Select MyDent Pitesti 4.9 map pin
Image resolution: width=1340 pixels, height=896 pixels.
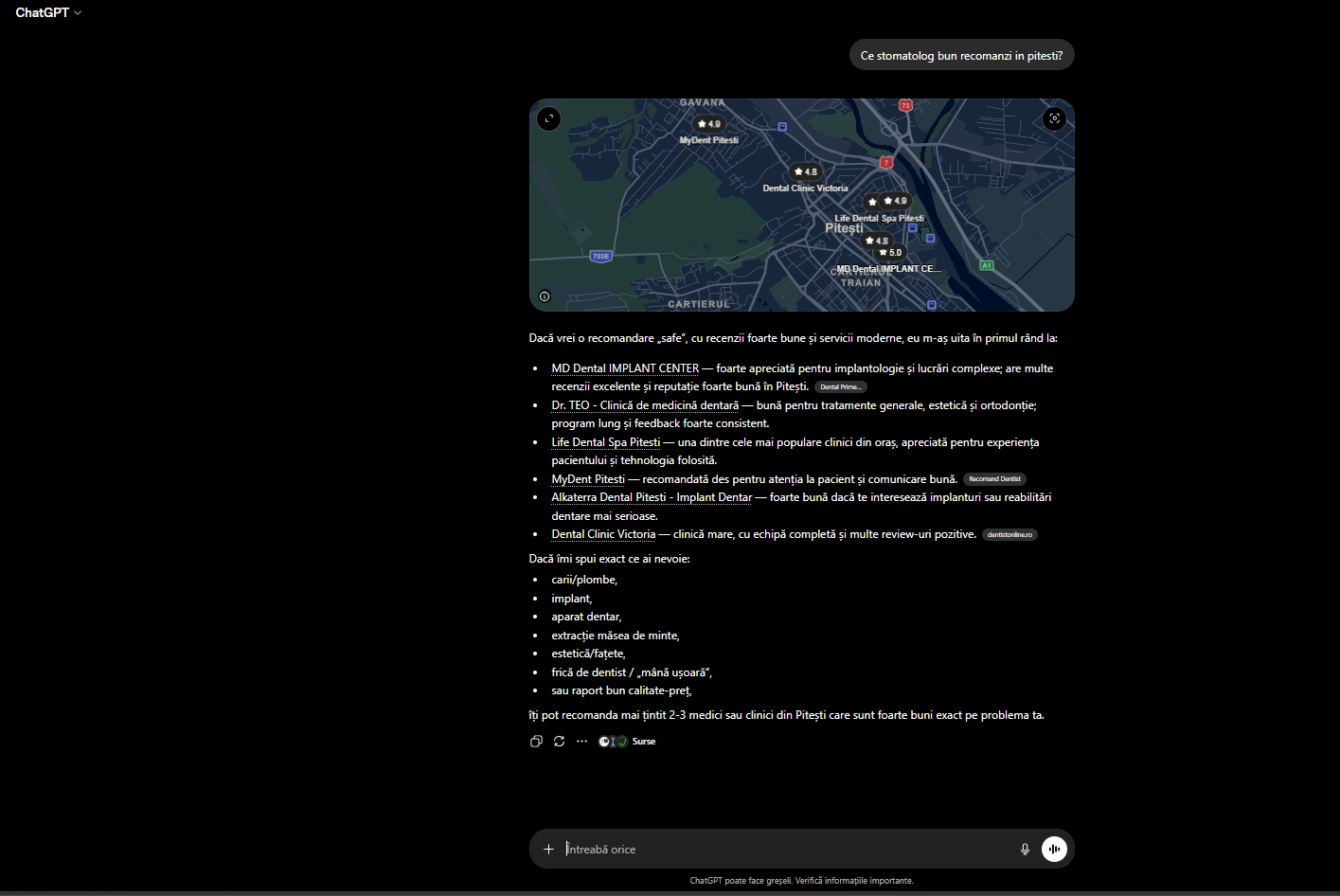708,124
